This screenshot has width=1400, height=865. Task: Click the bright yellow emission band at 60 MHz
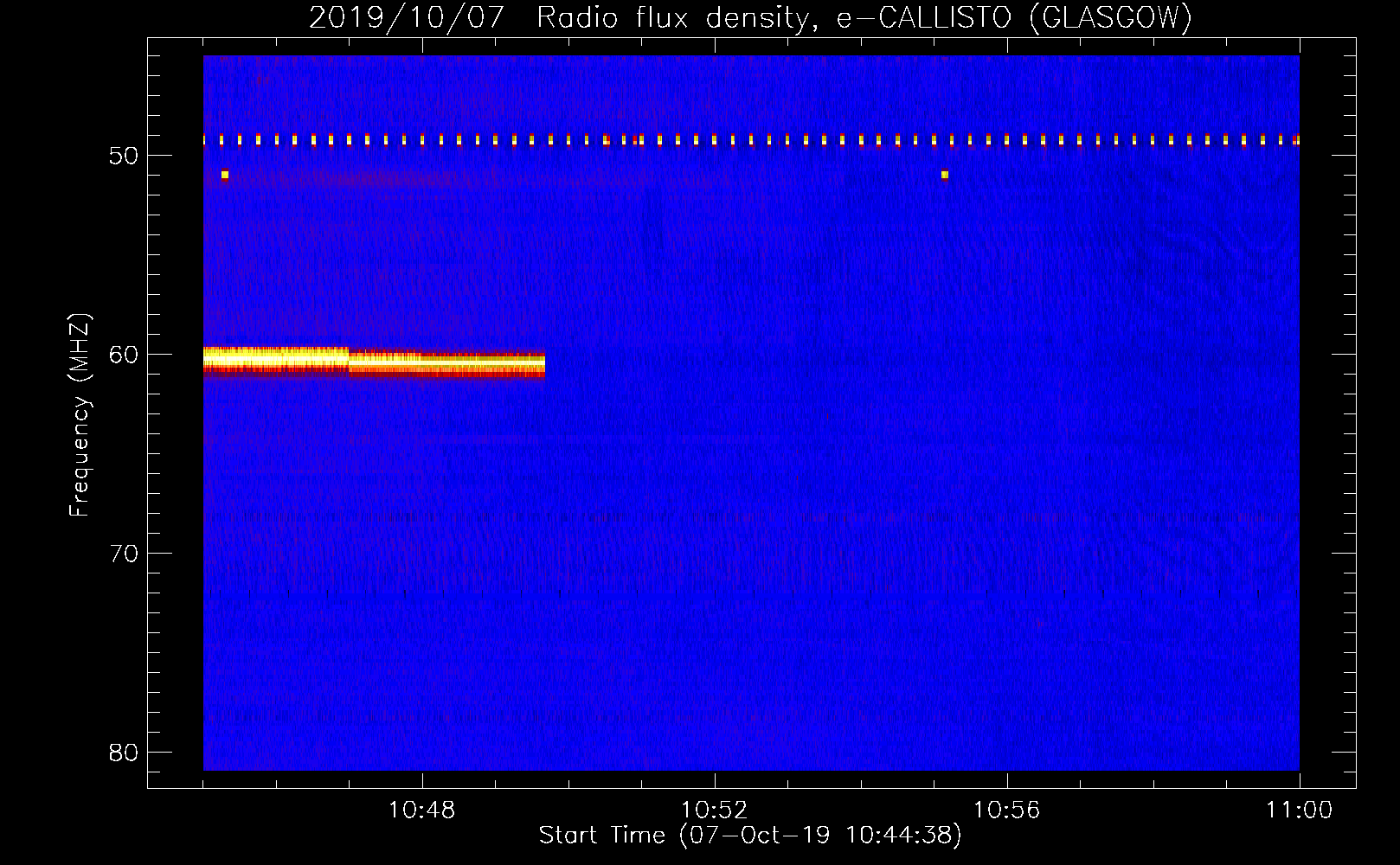(x=374, y=361)
